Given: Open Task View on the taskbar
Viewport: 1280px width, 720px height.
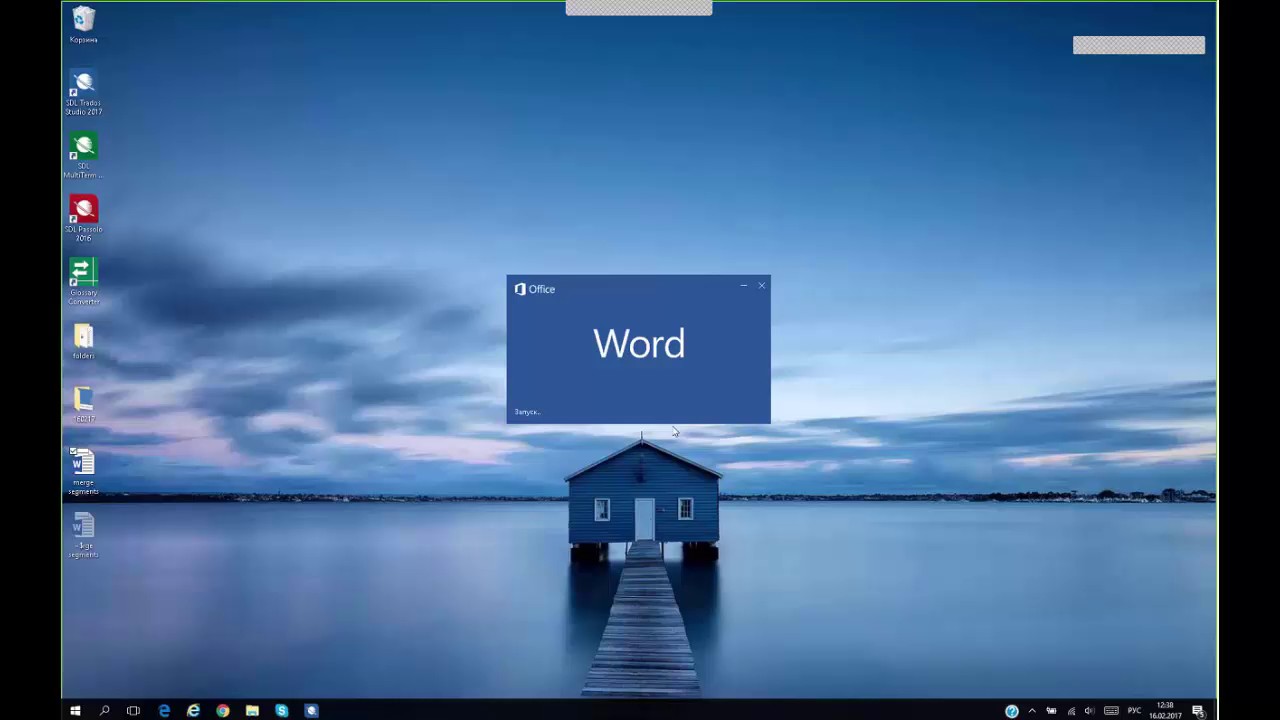Looking at the screenshot, I should click(133, 711).
